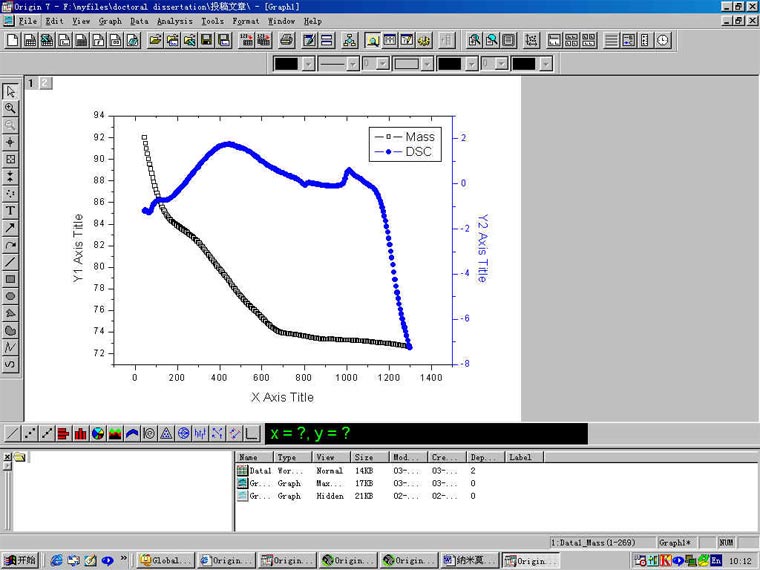The image size is (760, 570).
Task: Open the first black color dropdown arrow
Action: [309, 64]
